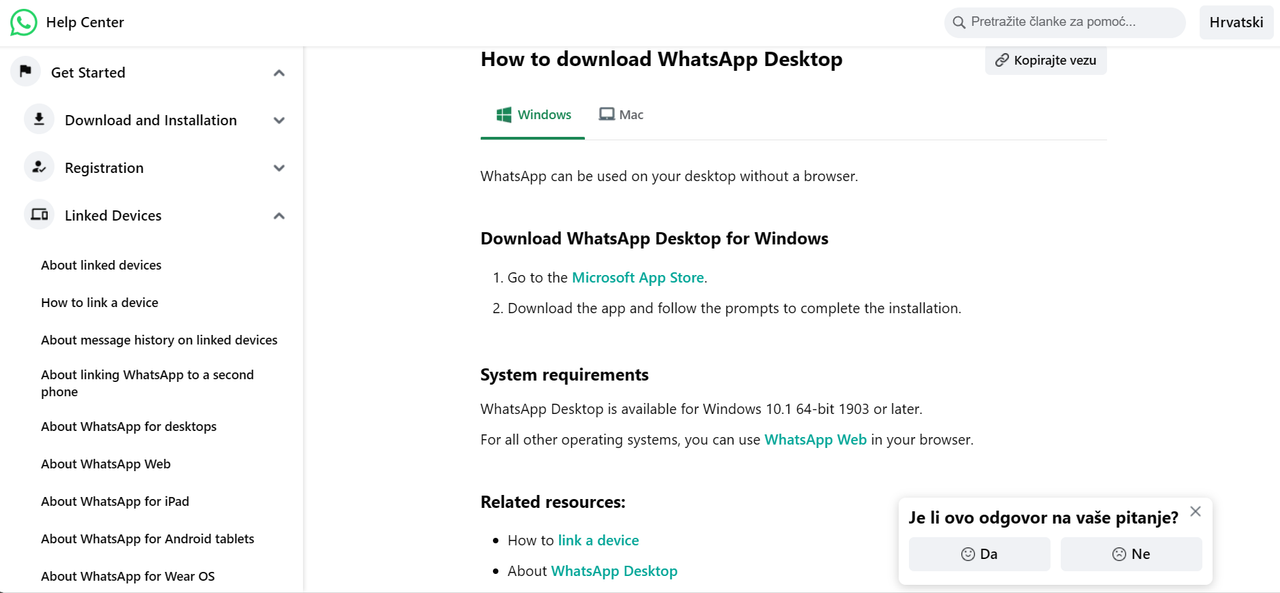The width and height of the screenshot is (1280, 593).
Task: Switch to the Windows tab
Action: coord(533,115)
